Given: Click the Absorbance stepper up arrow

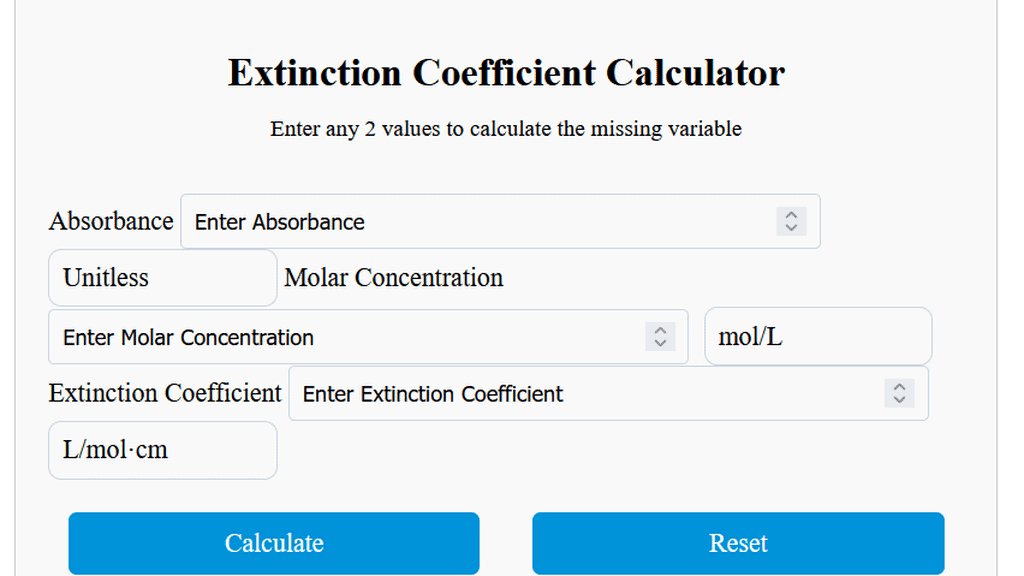Looking at the screenshot, I should click(791, 216).
